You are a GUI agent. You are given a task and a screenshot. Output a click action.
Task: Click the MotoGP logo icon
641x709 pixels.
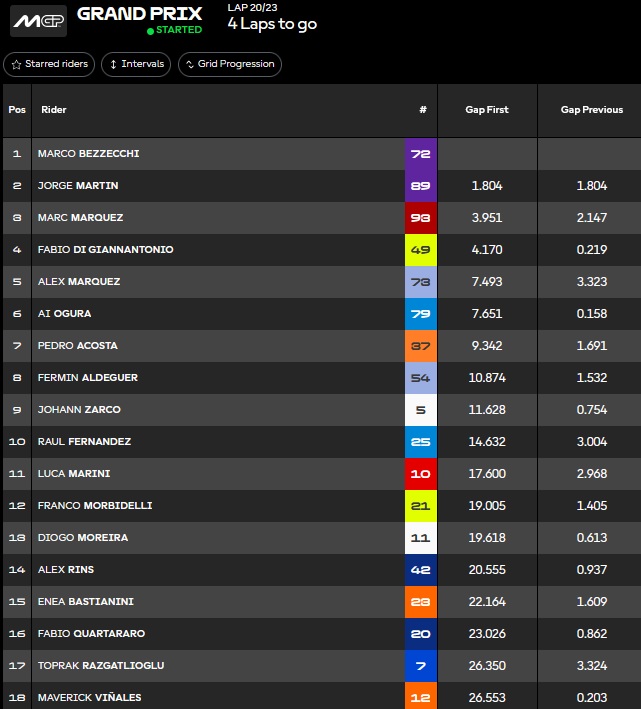[x=38, y=20]
